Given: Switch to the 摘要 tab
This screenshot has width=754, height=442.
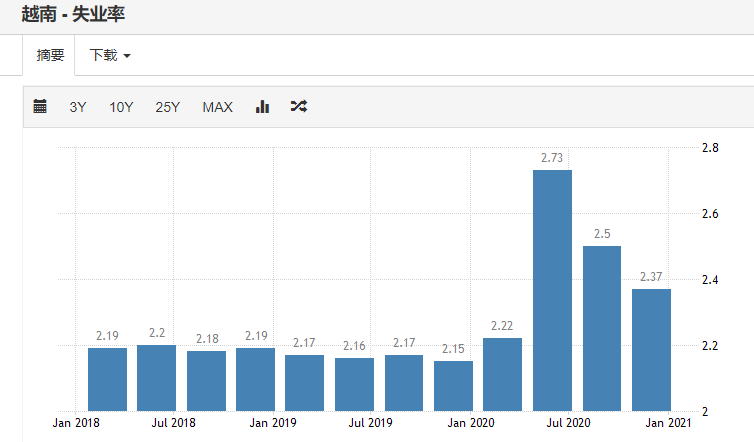Looking at the screenshot, I should [51, 55].
